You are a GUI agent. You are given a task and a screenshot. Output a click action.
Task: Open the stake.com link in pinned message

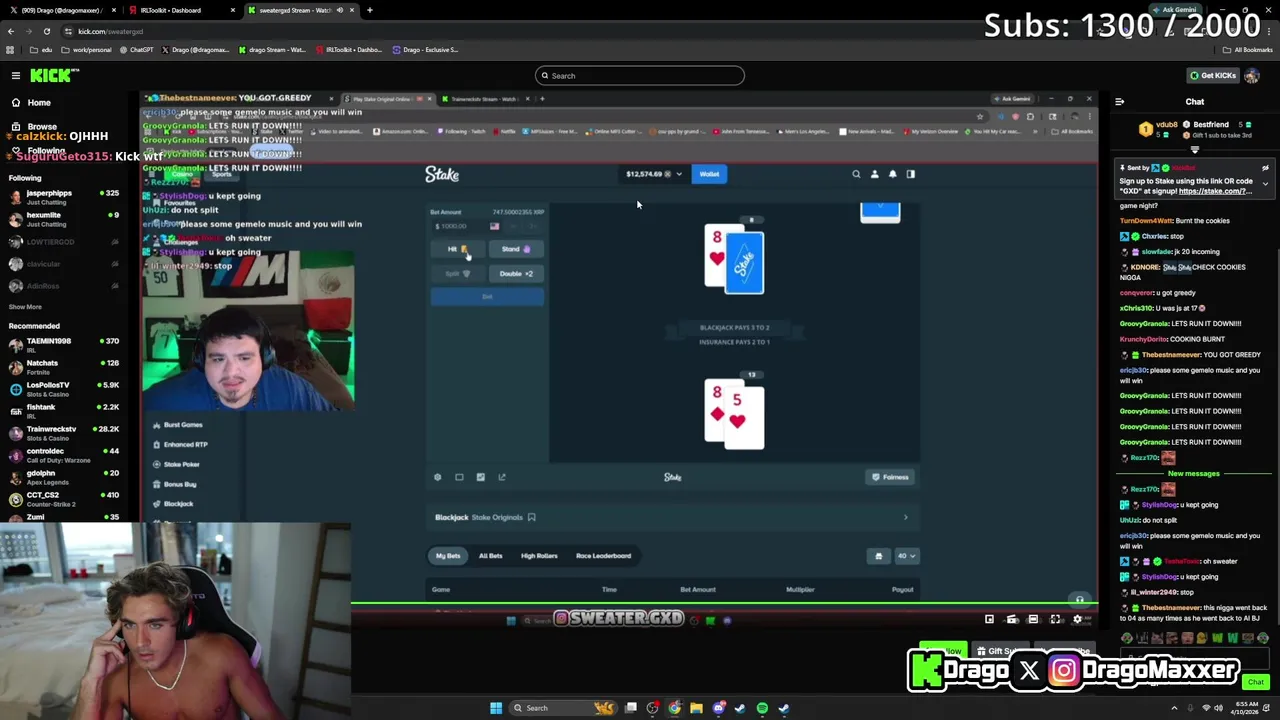tap(1214, 191)
